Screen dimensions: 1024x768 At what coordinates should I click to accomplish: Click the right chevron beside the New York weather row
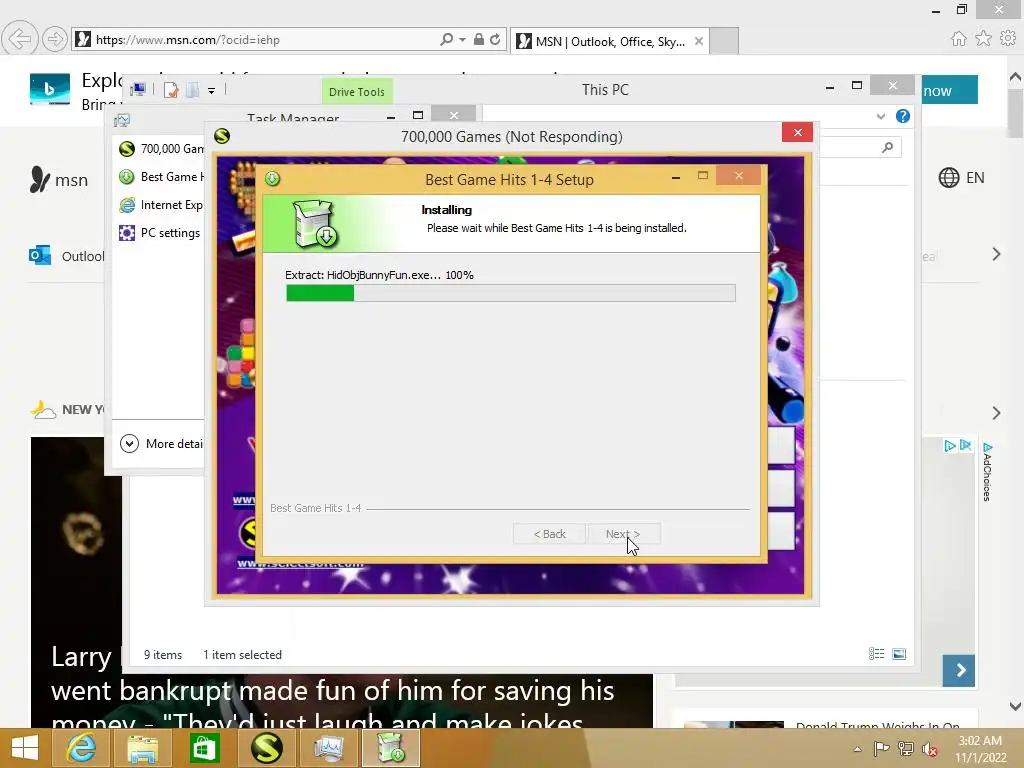coord(996,413)
